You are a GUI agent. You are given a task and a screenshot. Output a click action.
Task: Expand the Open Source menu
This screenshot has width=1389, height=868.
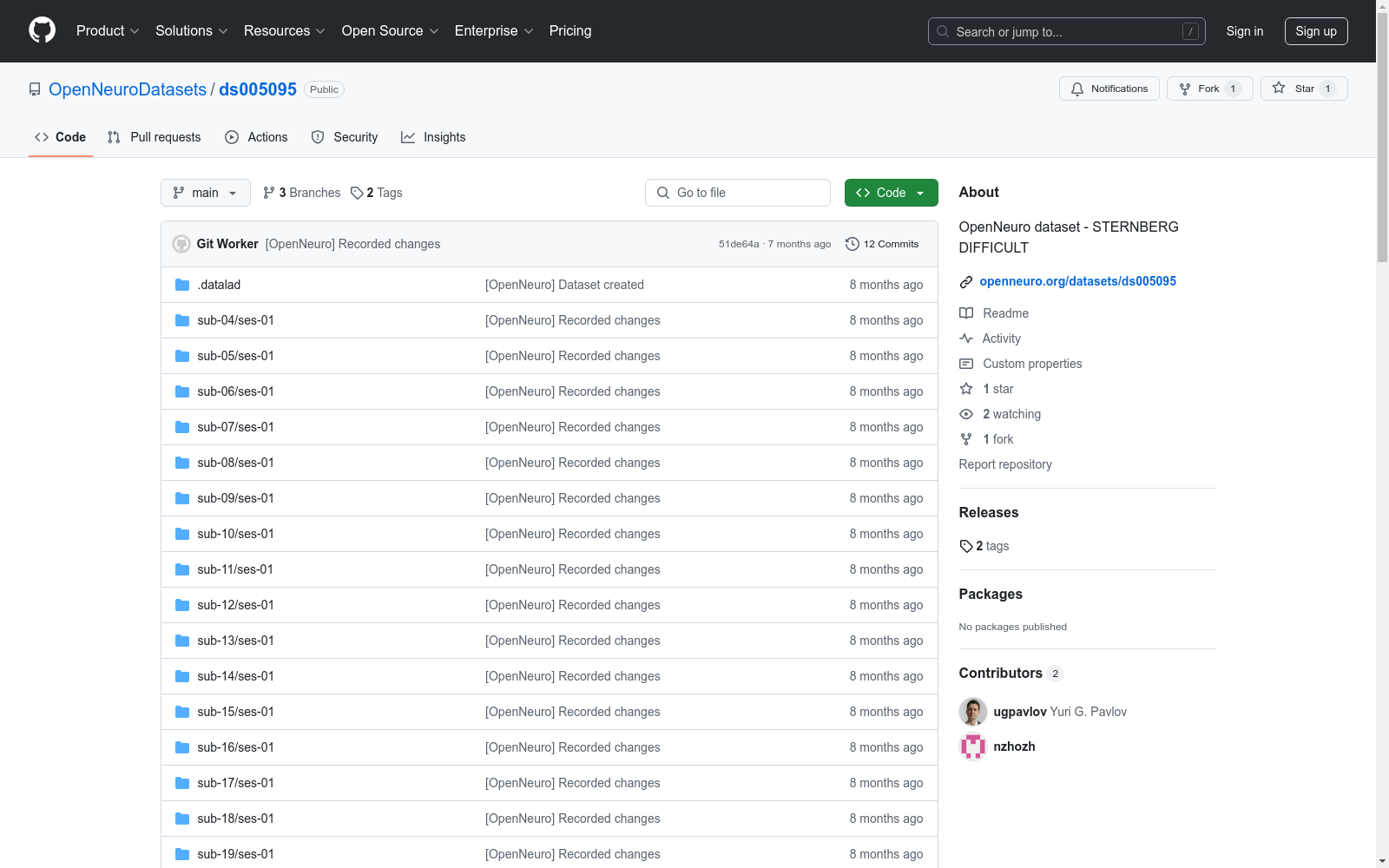(391, 30)
